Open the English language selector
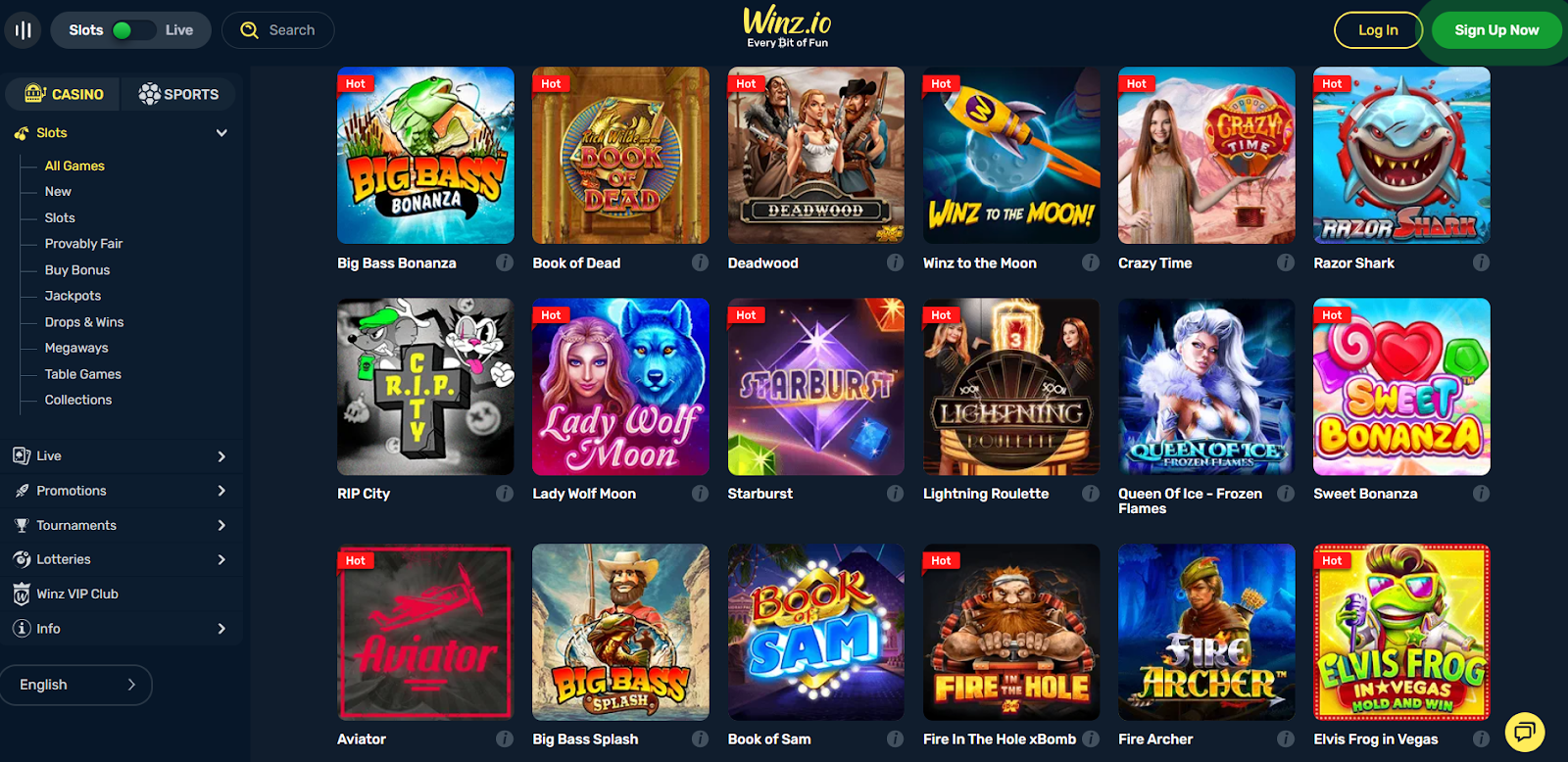The height and width of the screenshot is (762, 1568). [76, 685]
